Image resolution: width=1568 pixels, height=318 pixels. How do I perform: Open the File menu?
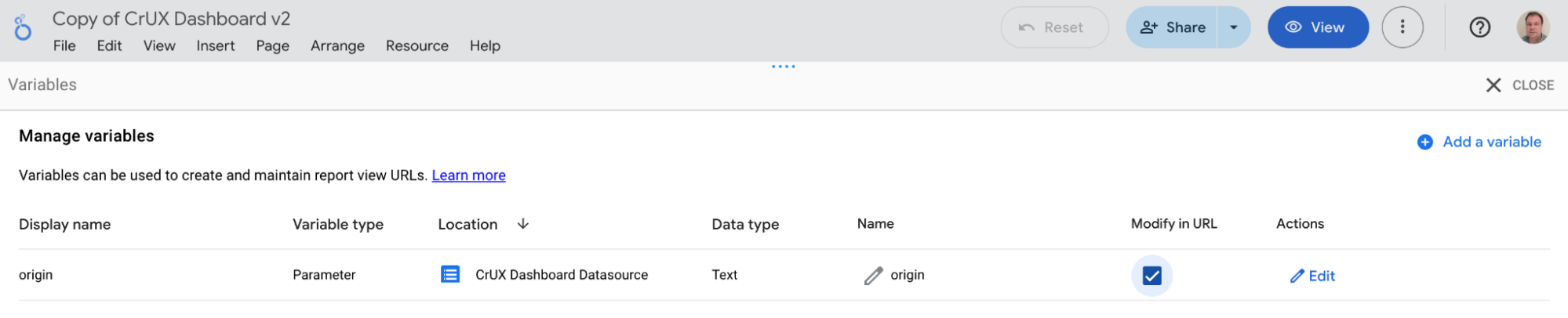point(64,46)
